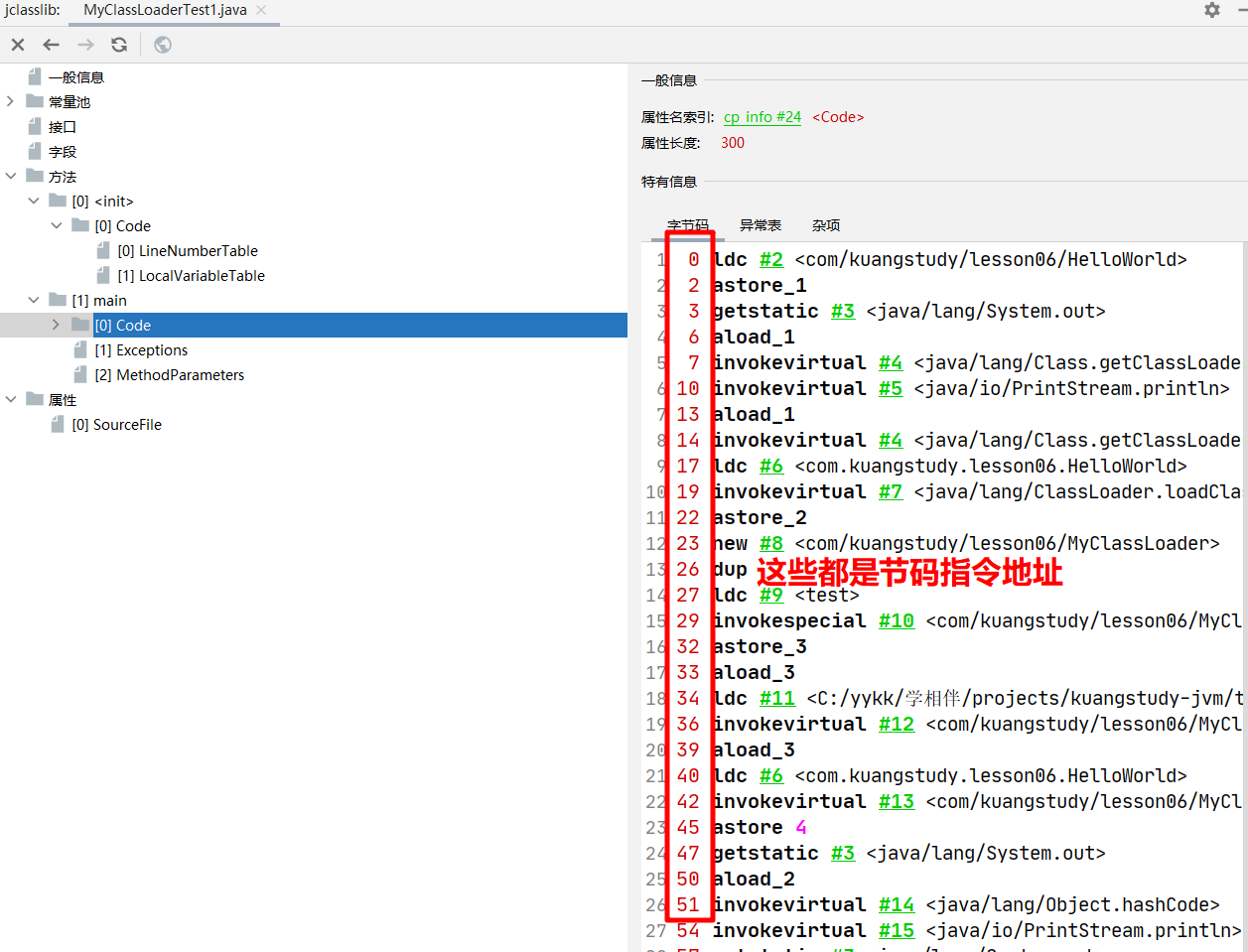The image size is (1248, 952).
Task: Click file icon of [1] Exceptions
Action: (x=80, y=349)
